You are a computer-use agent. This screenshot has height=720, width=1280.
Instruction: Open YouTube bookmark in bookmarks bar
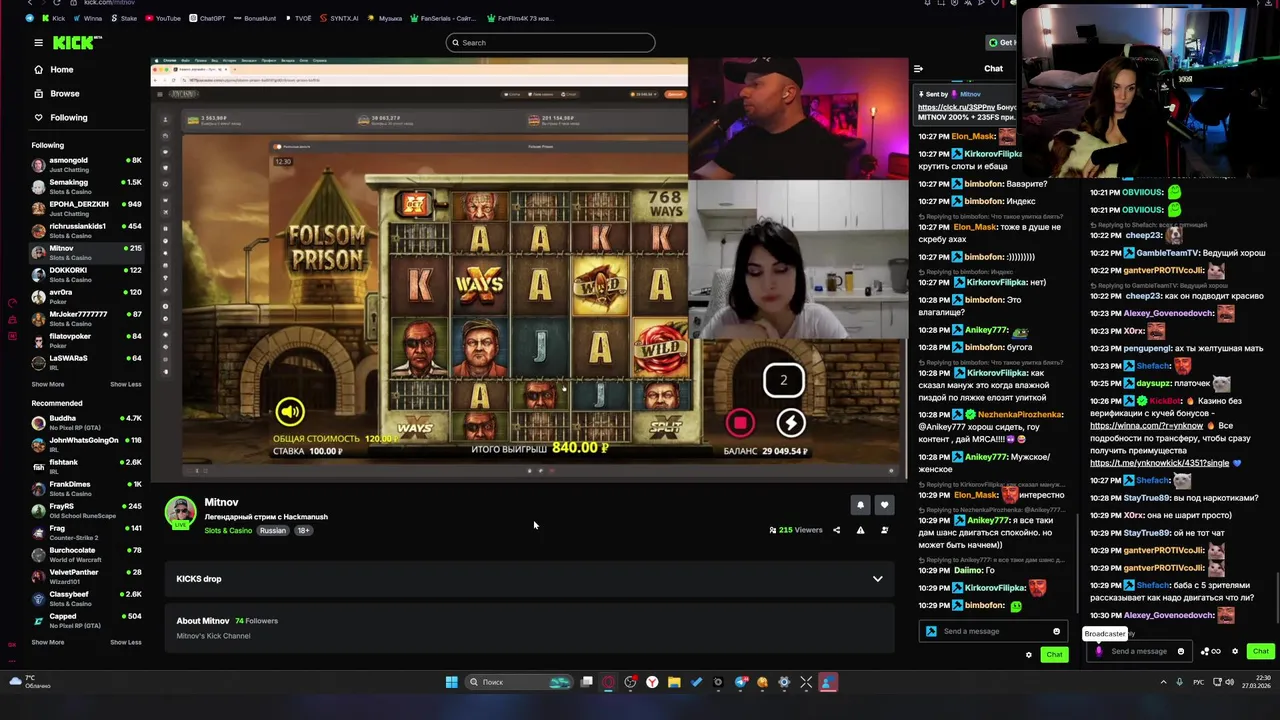[x=163, y=18]
